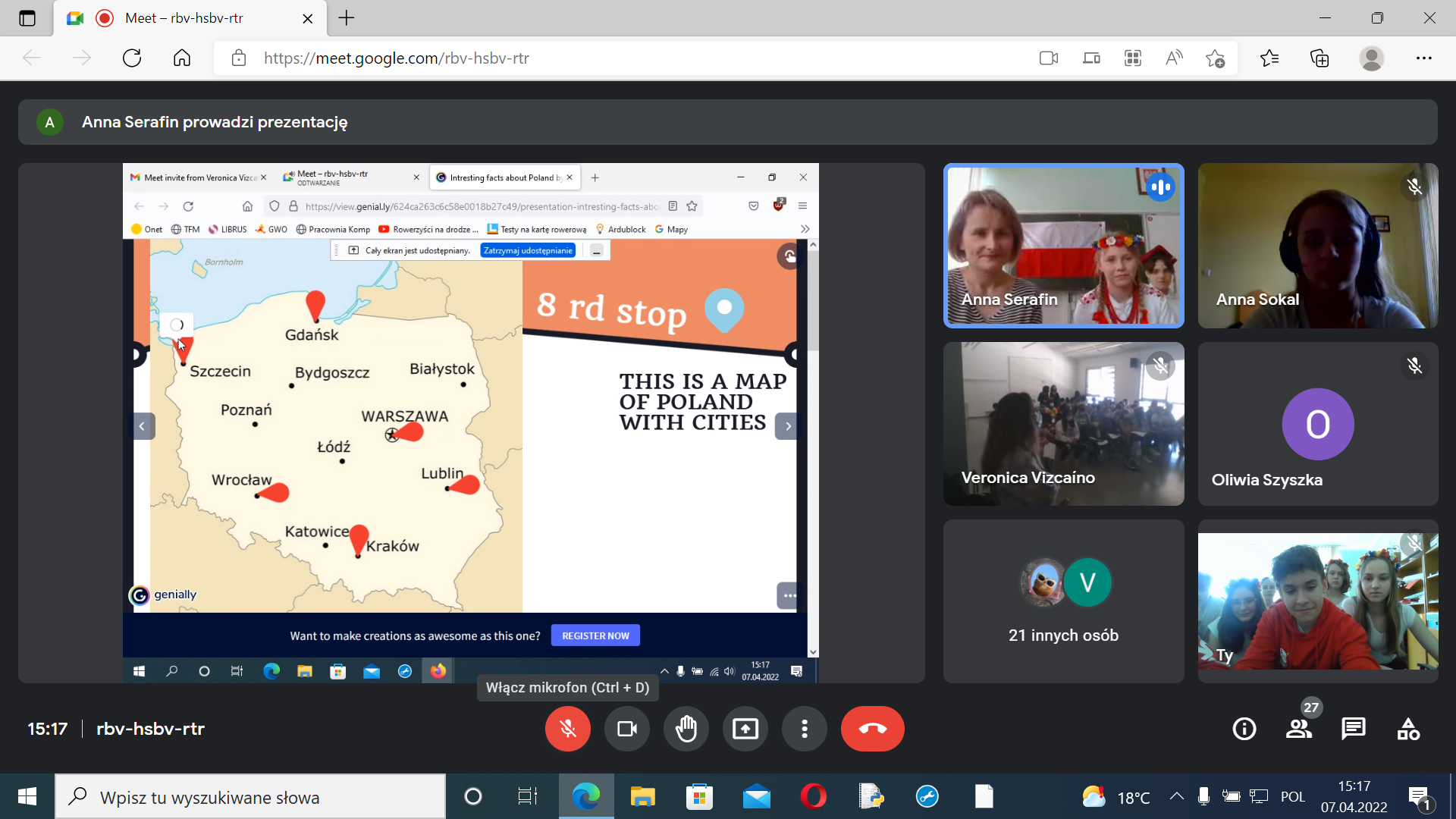
Task: Show participants list with 27 badge
Action: coord(1299,729)
